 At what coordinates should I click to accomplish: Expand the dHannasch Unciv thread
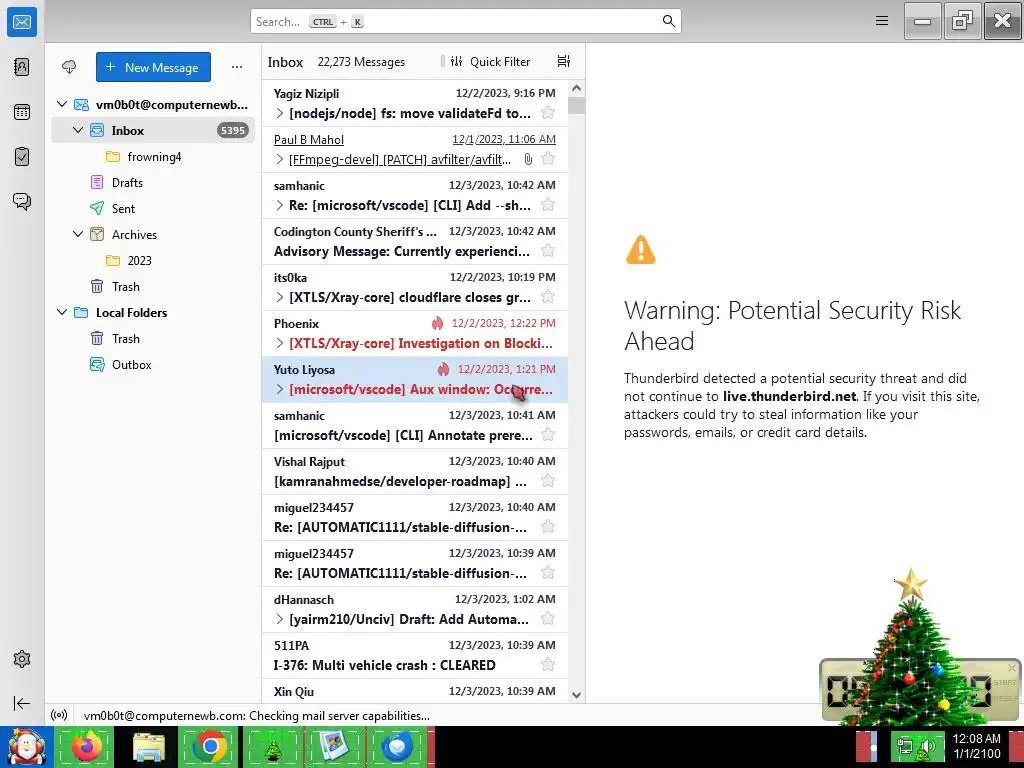280,619
